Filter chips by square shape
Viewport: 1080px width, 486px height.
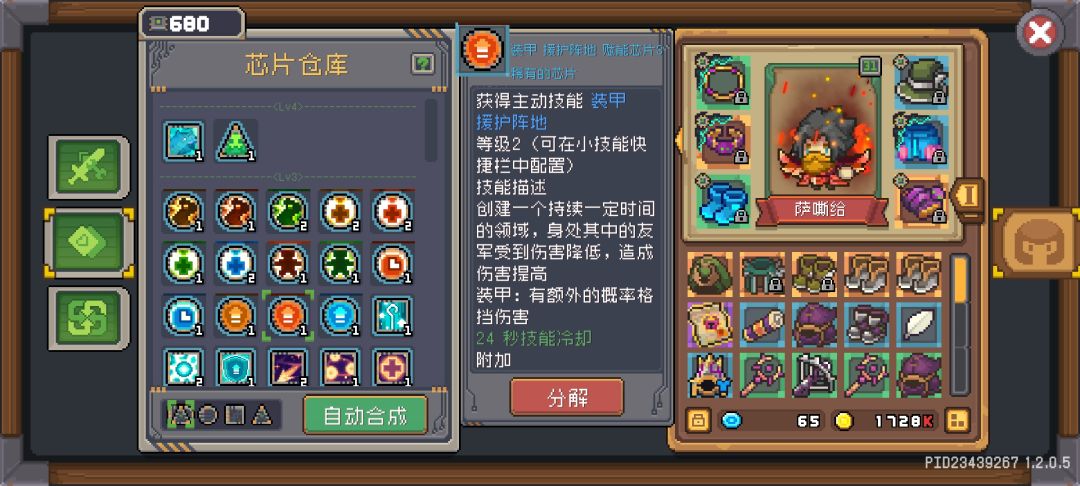point(235,415)
